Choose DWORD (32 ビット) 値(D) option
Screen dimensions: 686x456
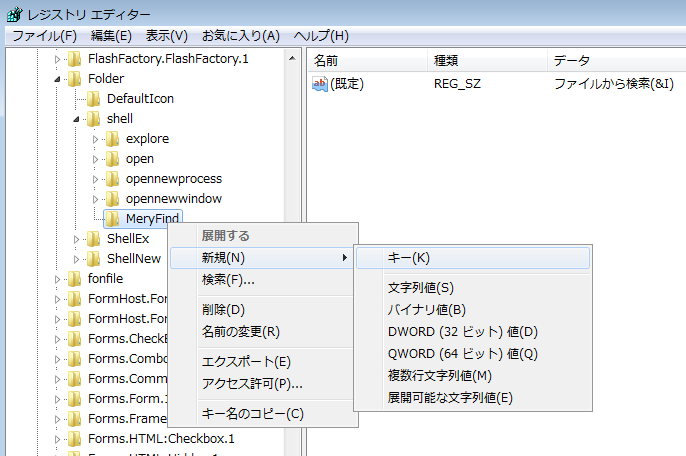pos(462,332)
